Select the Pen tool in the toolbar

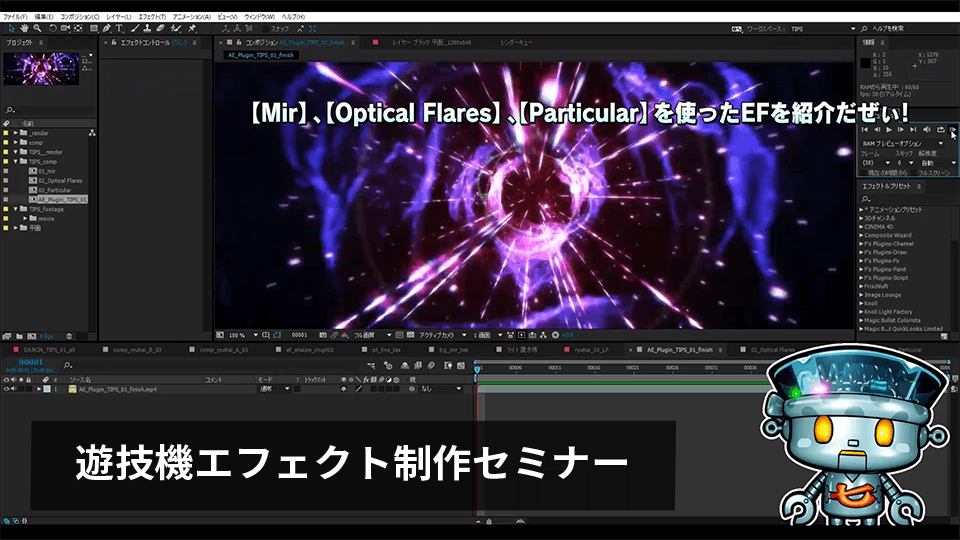coord(106,29)
